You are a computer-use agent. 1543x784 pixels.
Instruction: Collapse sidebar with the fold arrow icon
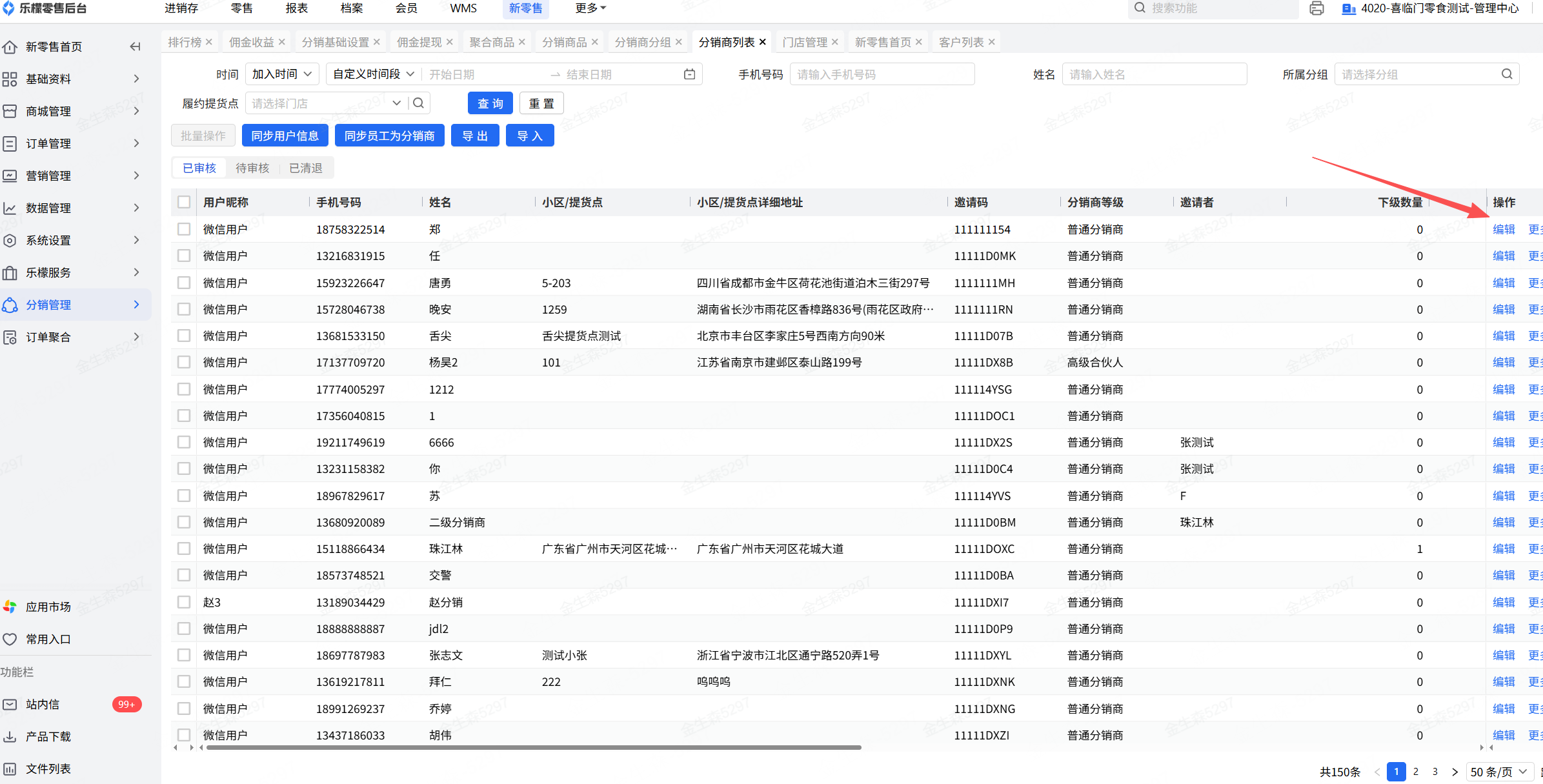pyautogui.click(x=135, y=46)
